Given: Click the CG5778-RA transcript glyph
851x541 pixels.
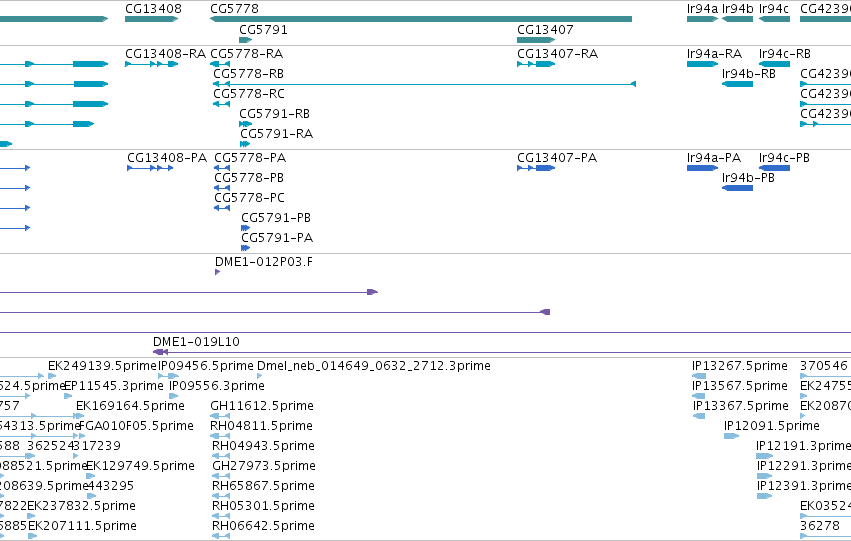Looking at the screenshot, I should coord(220,64).
